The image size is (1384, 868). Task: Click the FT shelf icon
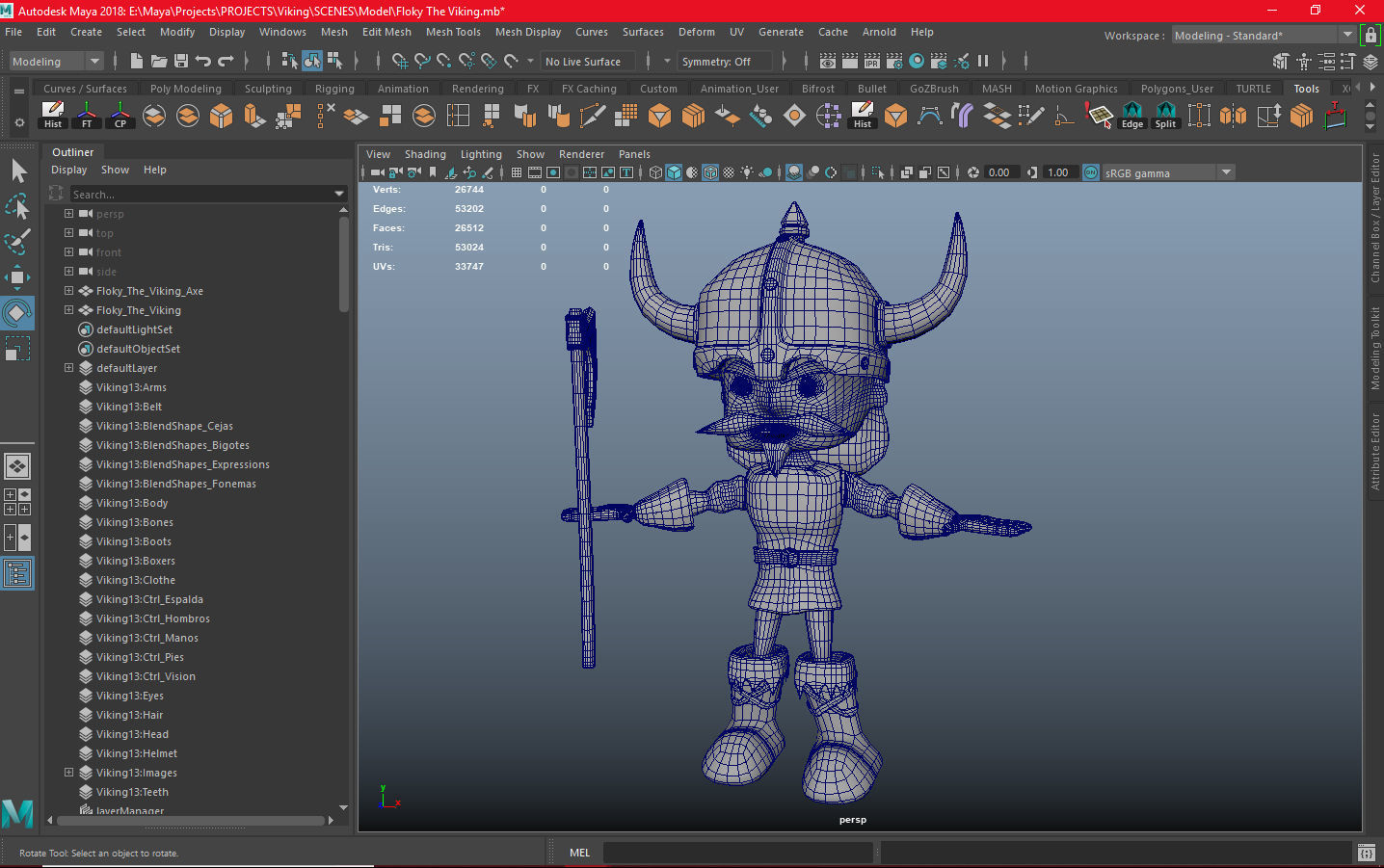coord(87,116)
